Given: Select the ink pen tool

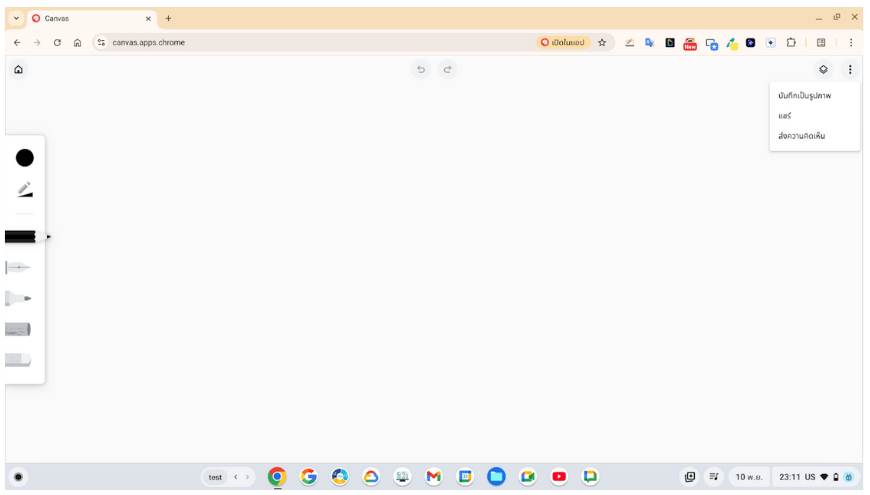Looking at the screenshot, I should (17, 268).
